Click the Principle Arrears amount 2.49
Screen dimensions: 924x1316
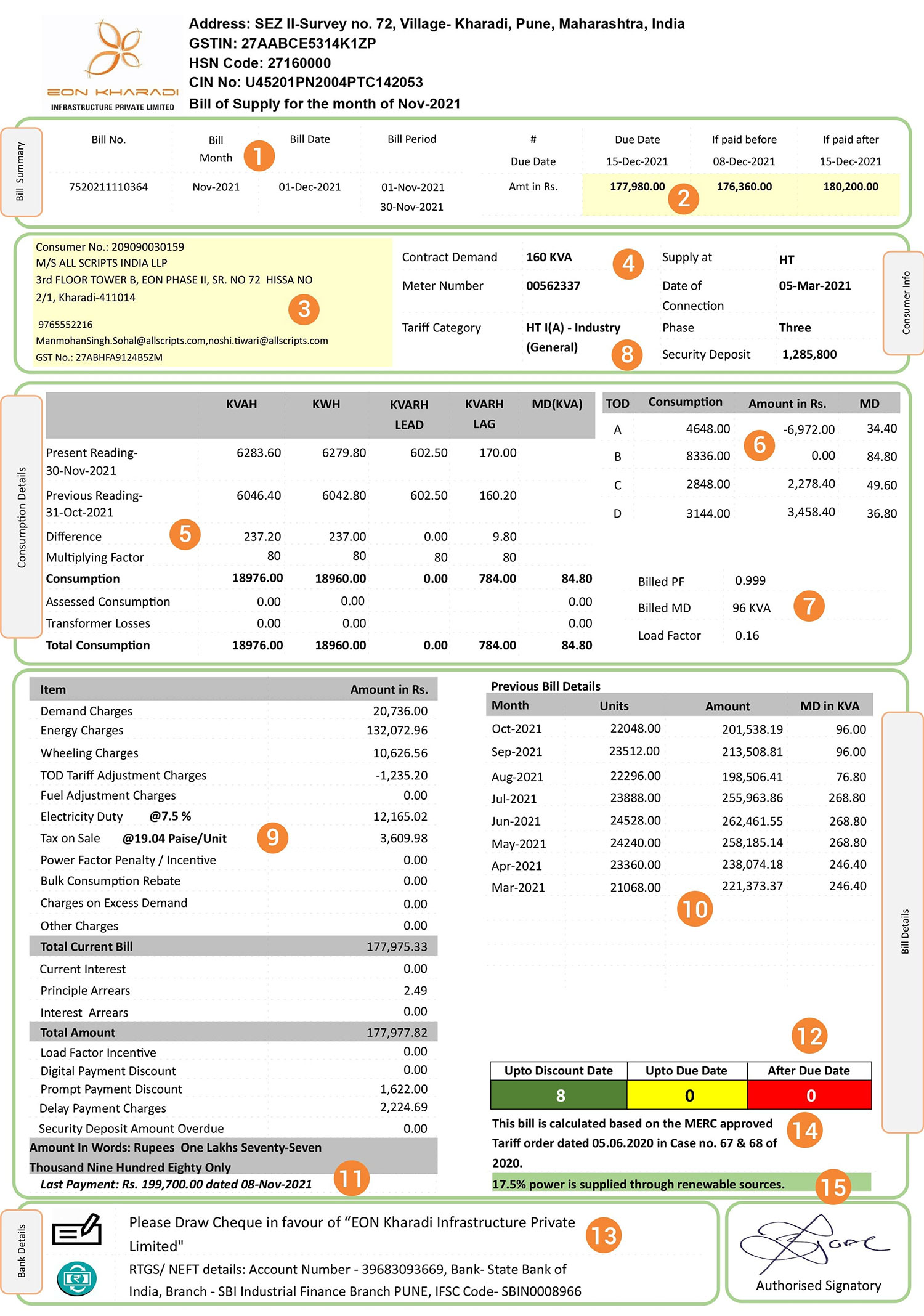pos(416,990)
